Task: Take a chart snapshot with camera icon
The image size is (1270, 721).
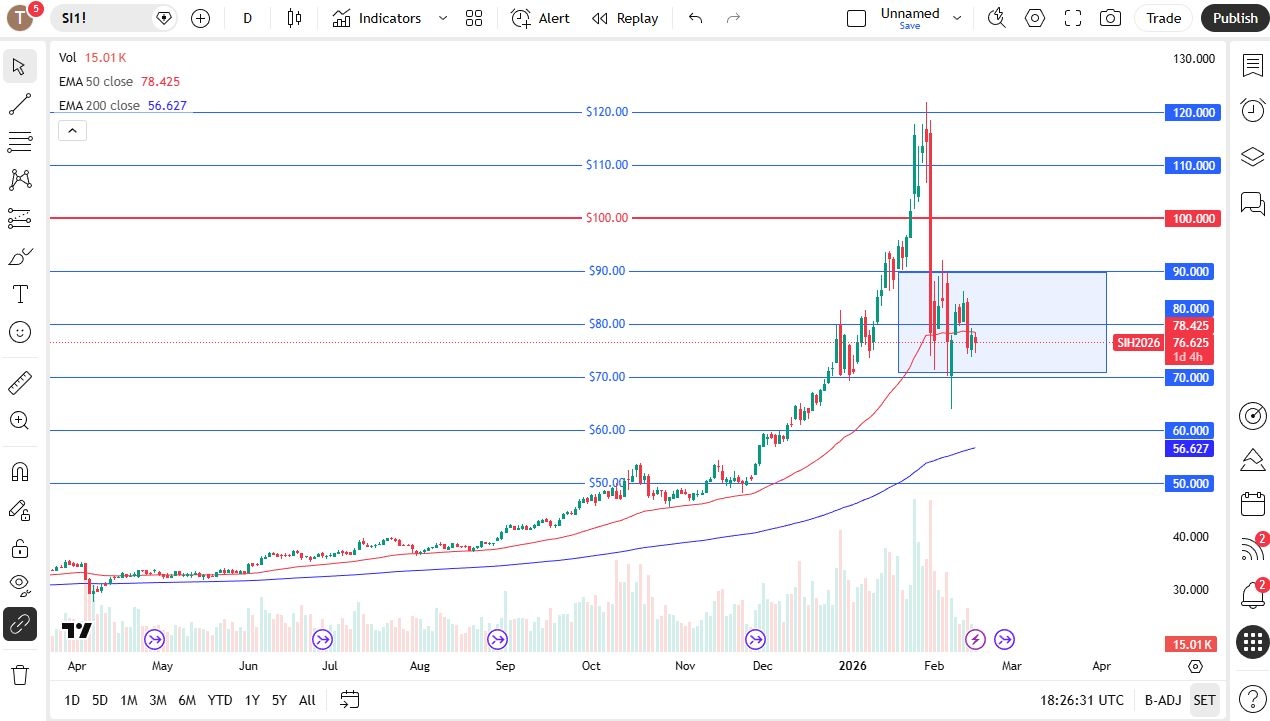Action: (x=1110, y=18)
